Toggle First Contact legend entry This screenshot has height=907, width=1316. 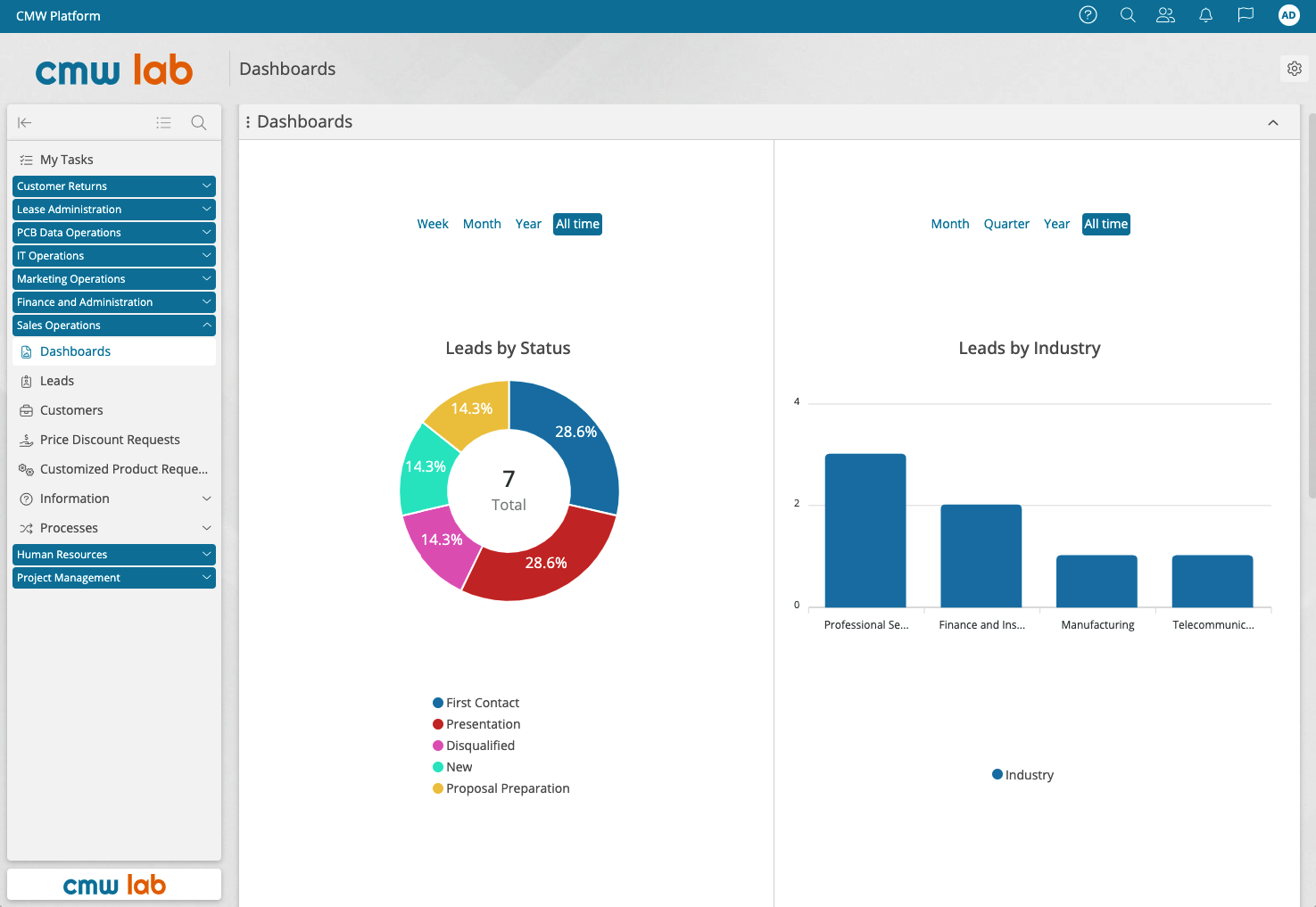476,703
